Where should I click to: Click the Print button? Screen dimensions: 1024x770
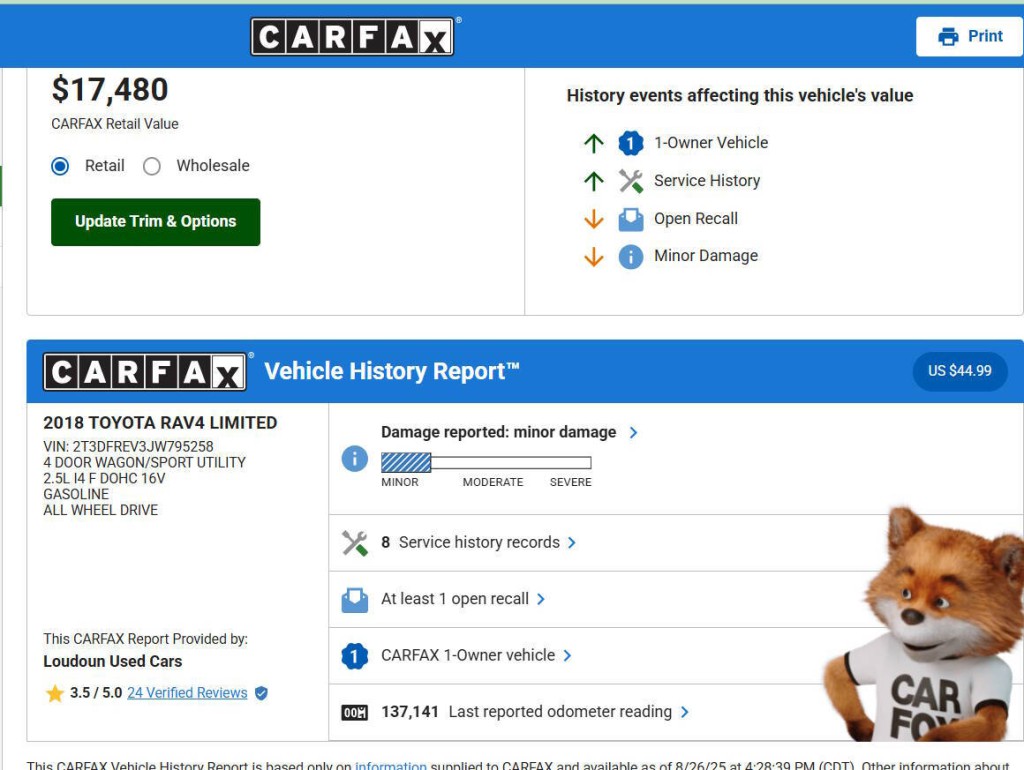point(970,37)
